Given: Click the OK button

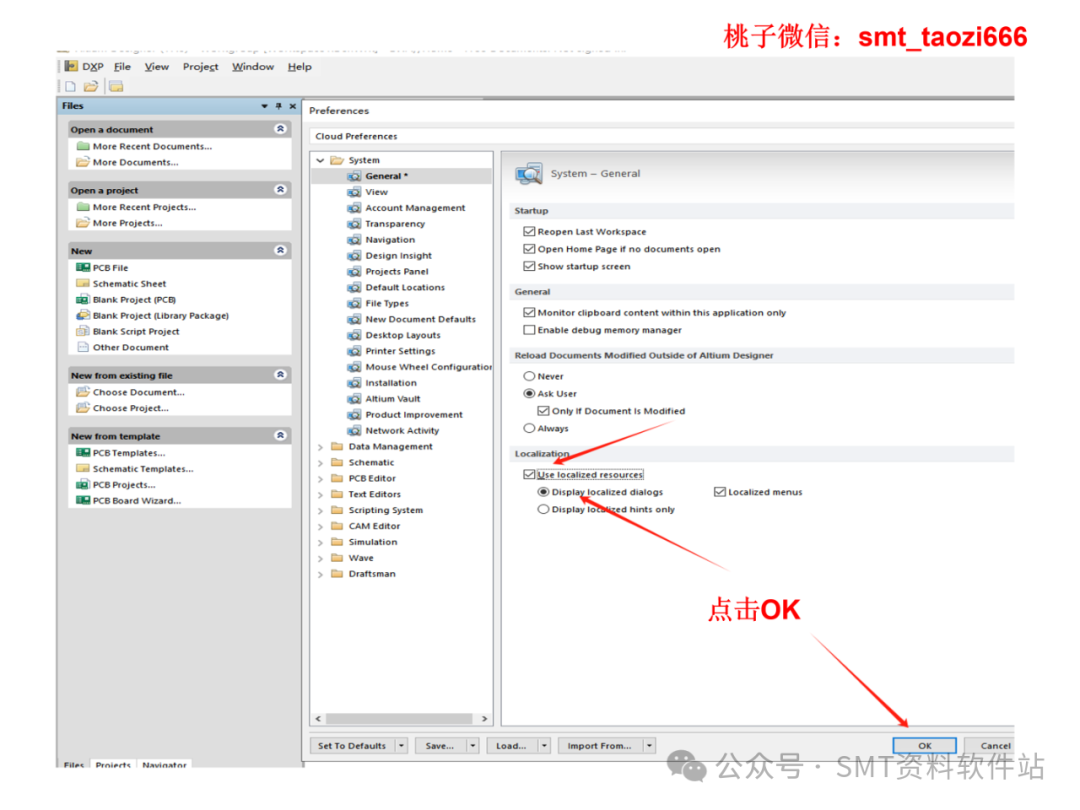Looking at the screenshot, I should click(x=923, y=745).
